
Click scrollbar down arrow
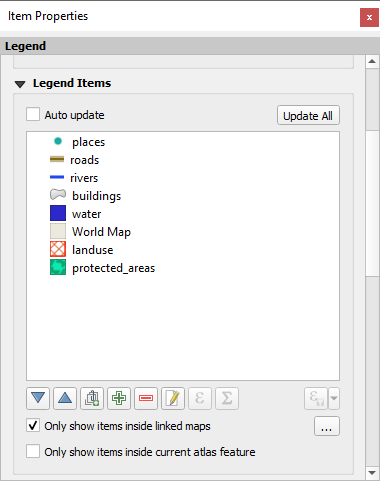(x=372, y=473)
